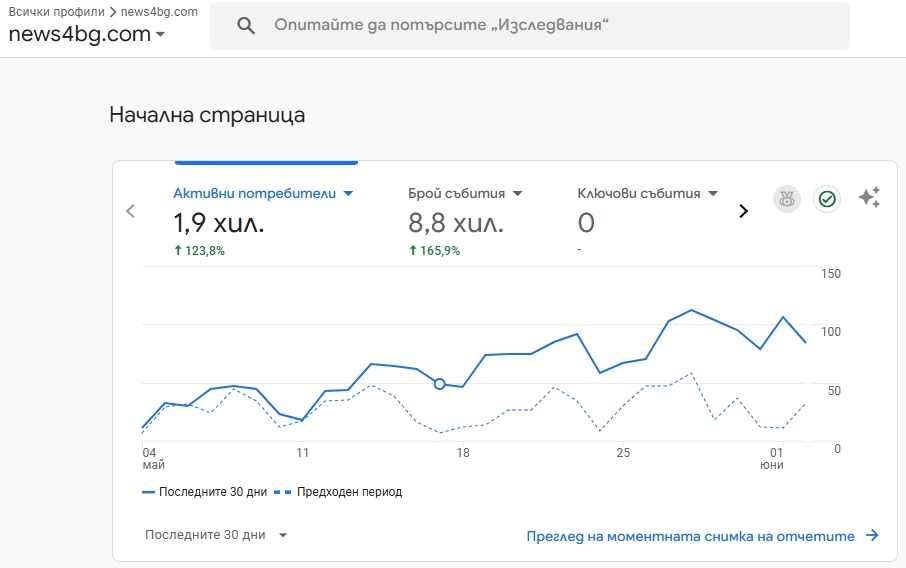Click the 165,9% increase indicator
The width and height of the screenshot is (906, 568).
tap(435, 251)
